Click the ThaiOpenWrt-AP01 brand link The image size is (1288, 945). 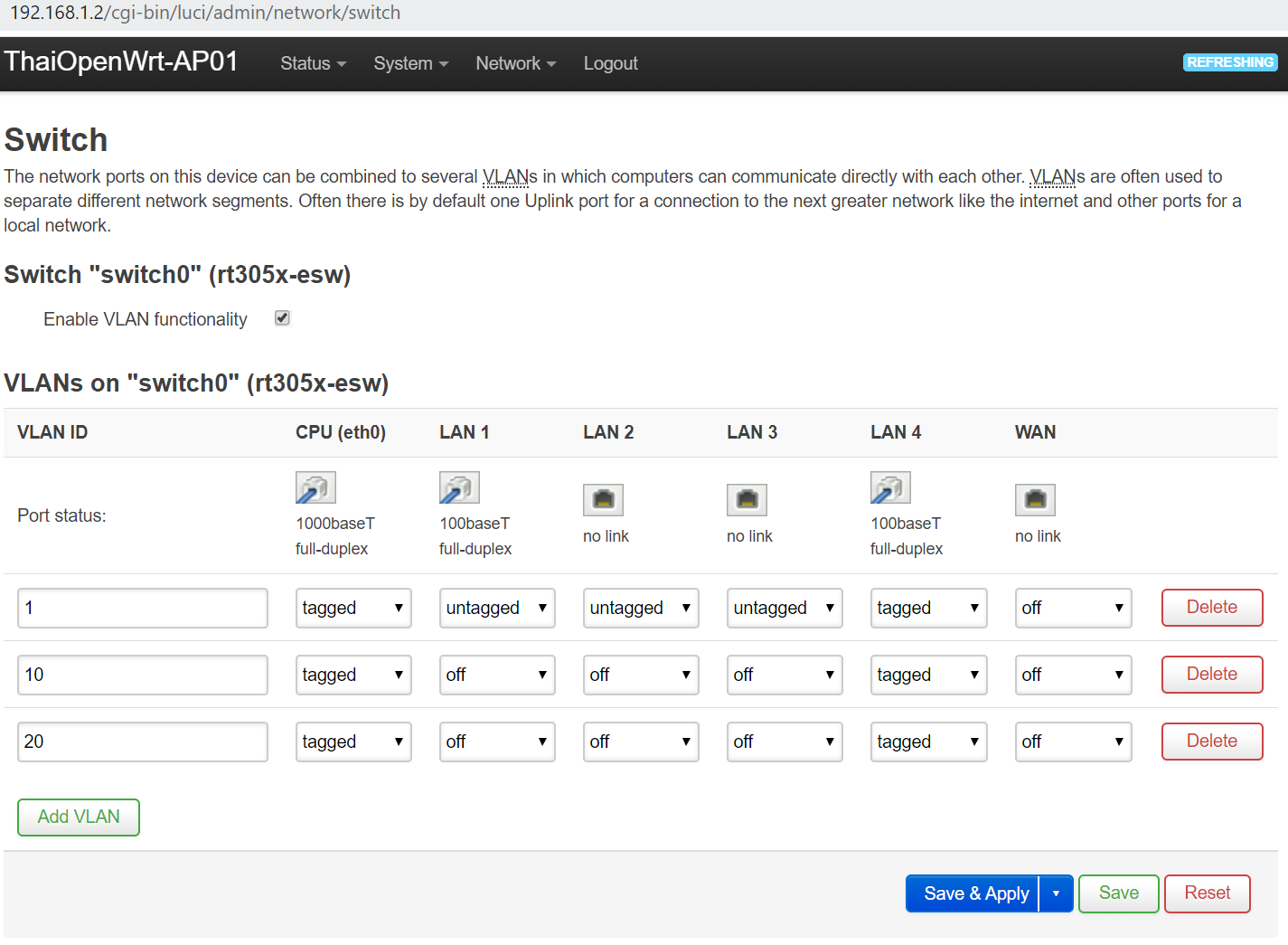click(x=121, y=61)
